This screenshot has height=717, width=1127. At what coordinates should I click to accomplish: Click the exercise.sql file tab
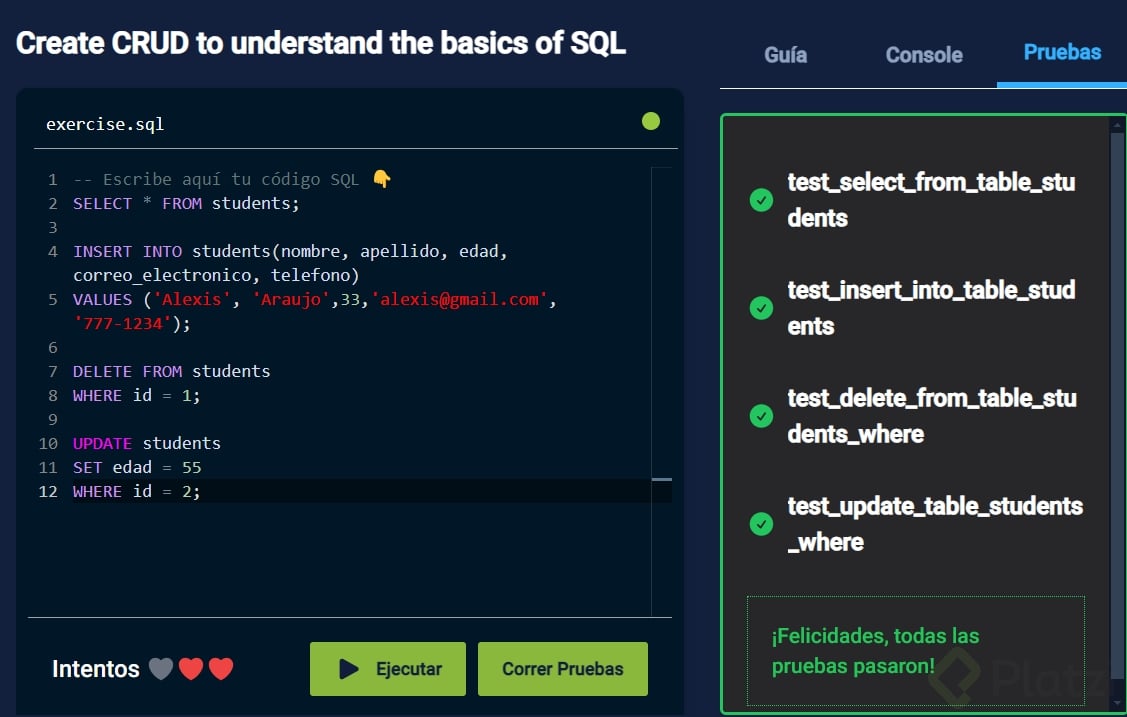105,125
